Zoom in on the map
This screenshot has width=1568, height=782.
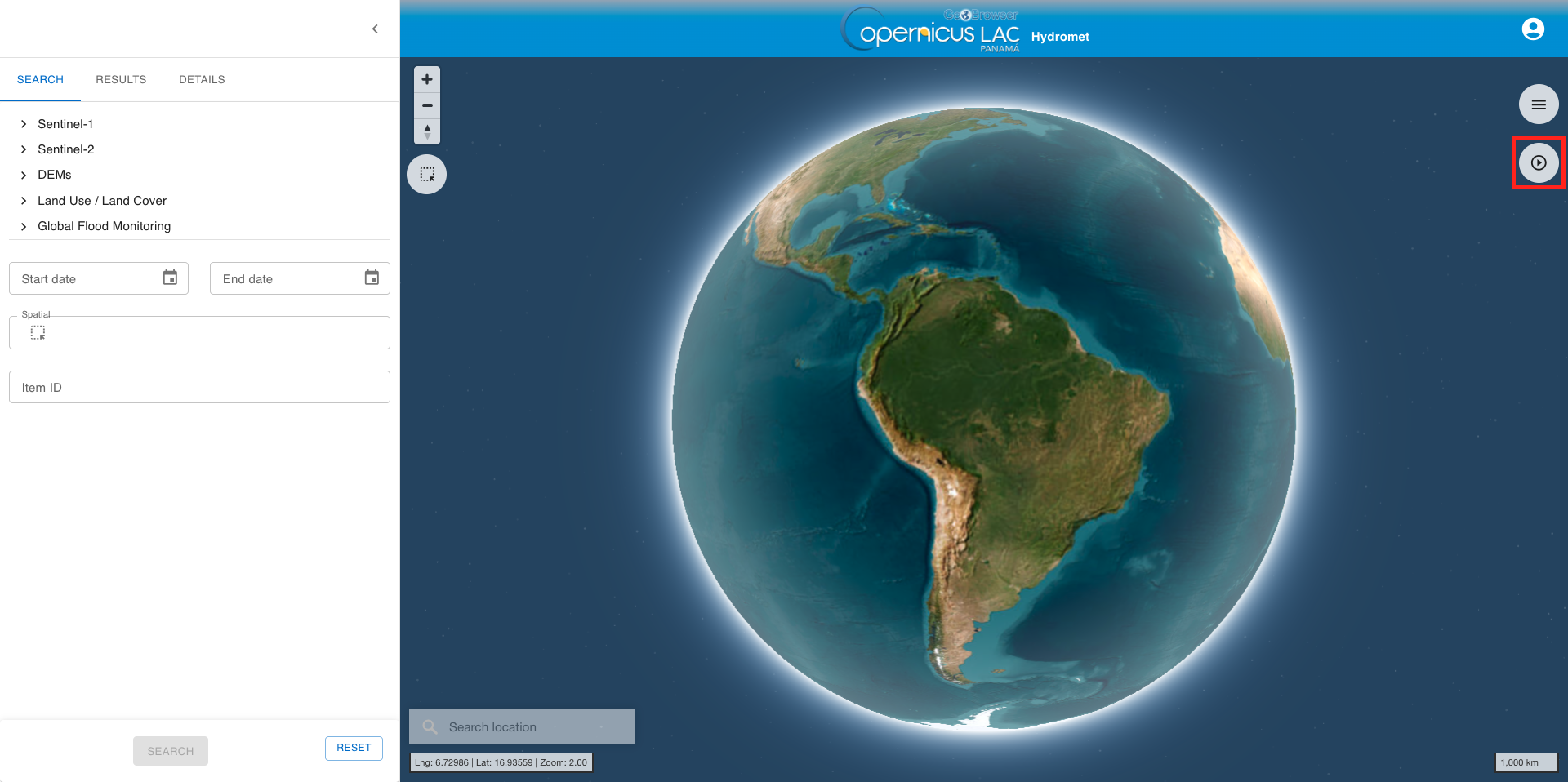pos(426,80)
